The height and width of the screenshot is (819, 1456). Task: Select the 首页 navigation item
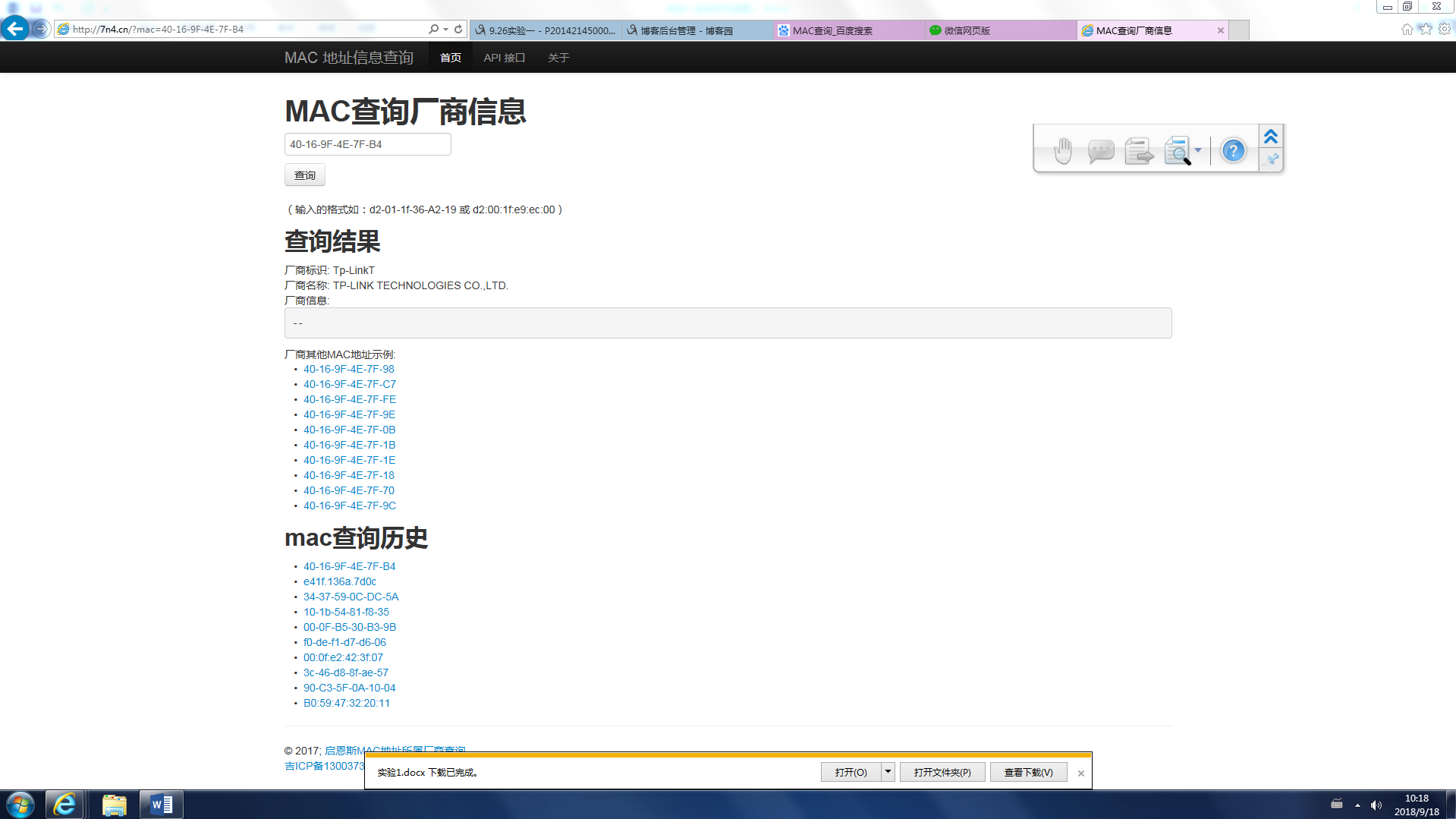click(x=451, y=58)
